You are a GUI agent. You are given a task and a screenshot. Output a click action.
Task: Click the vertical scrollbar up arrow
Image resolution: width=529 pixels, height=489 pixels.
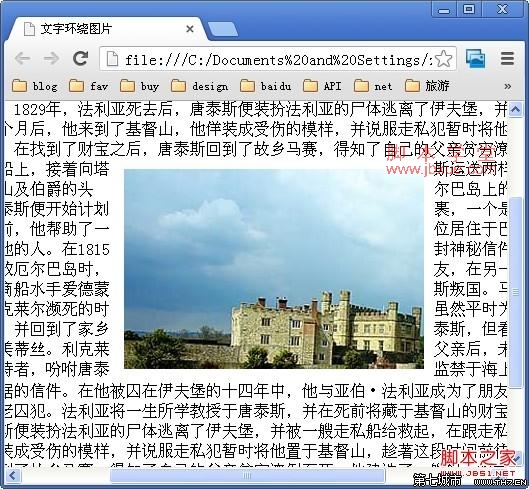click(x=516, y=109)
